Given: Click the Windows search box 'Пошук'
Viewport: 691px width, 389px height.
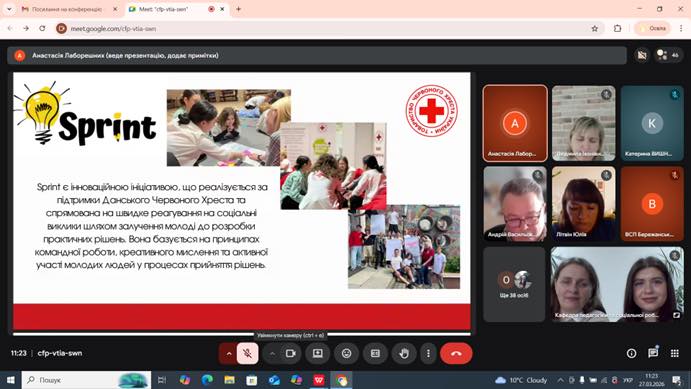Looking at the screenshot, I should tap(86, 380).
